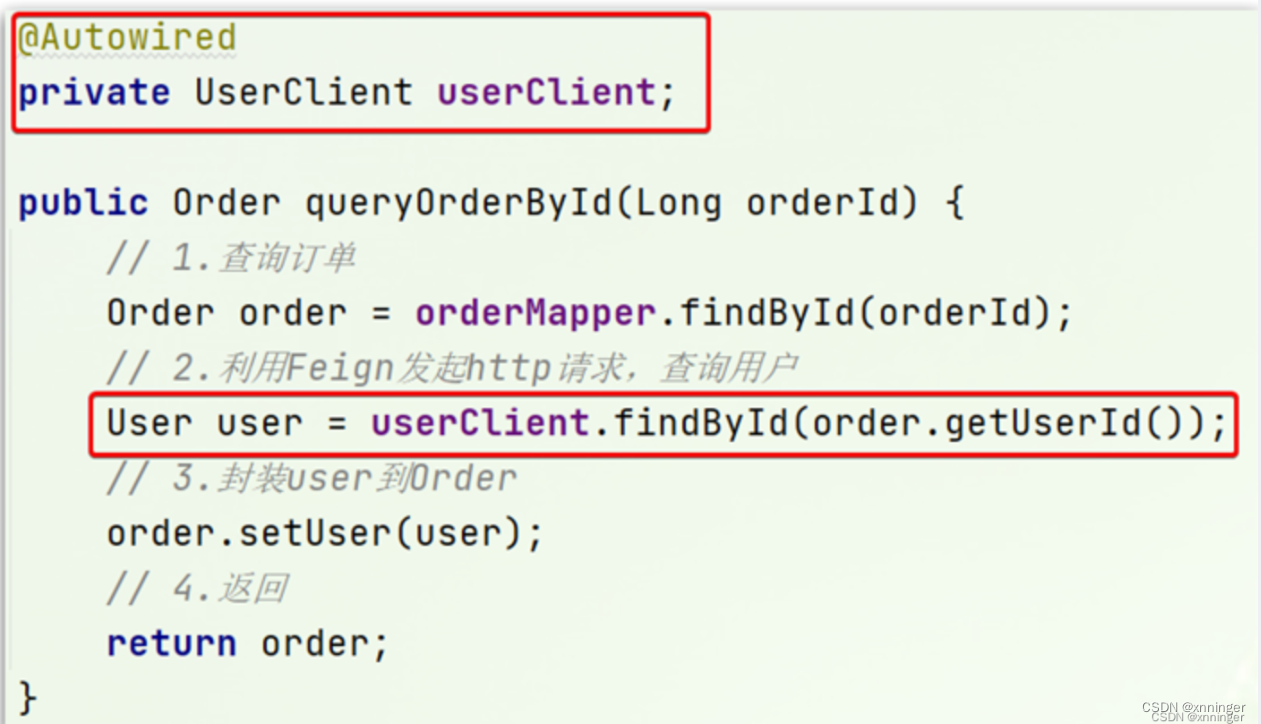Click userClient in the highlighted call
The height and width of the screenshot is (724, 1261).
coord(480,423)
